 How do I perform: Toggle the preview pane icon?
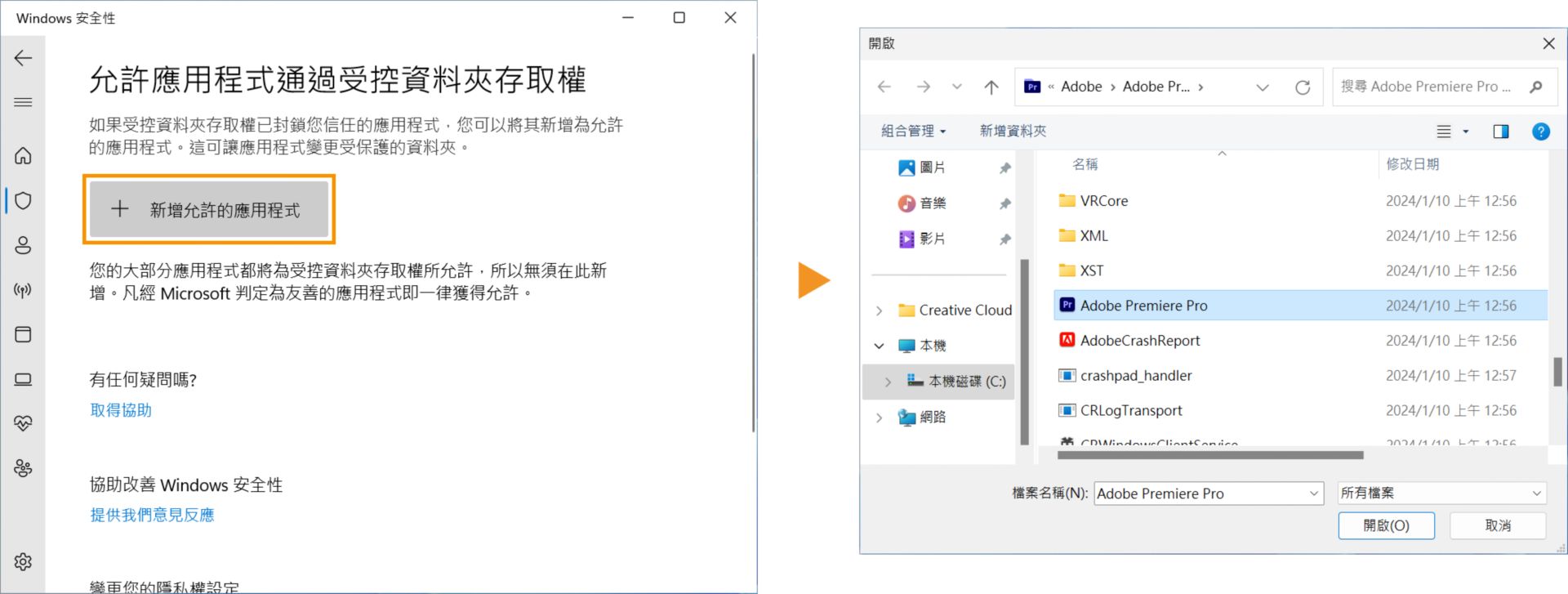coord(1501,132)
